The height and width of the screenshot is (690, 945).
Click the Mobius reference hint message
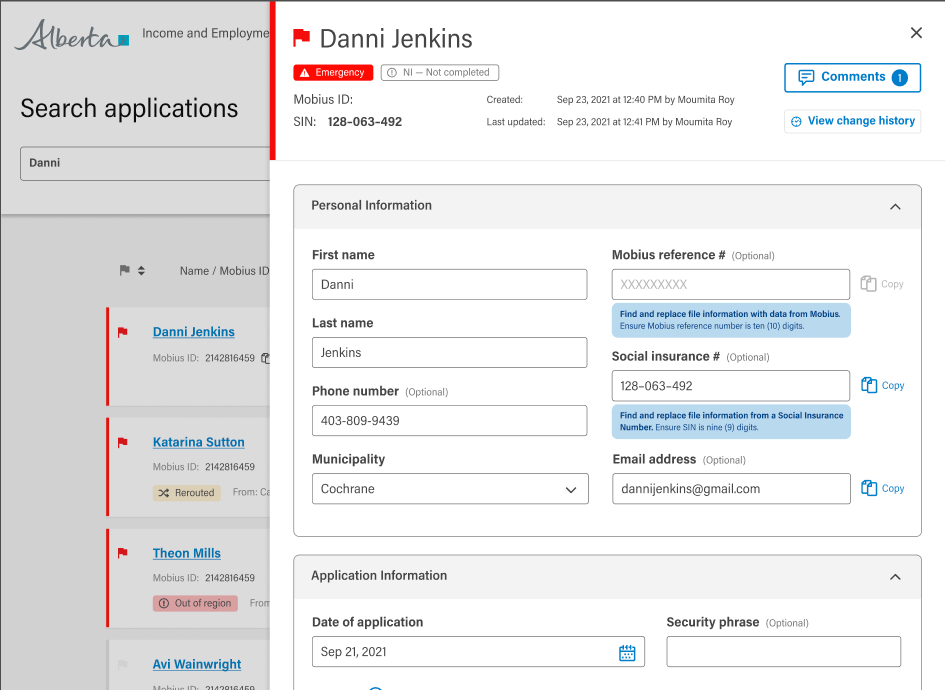(x=731, y=320)
